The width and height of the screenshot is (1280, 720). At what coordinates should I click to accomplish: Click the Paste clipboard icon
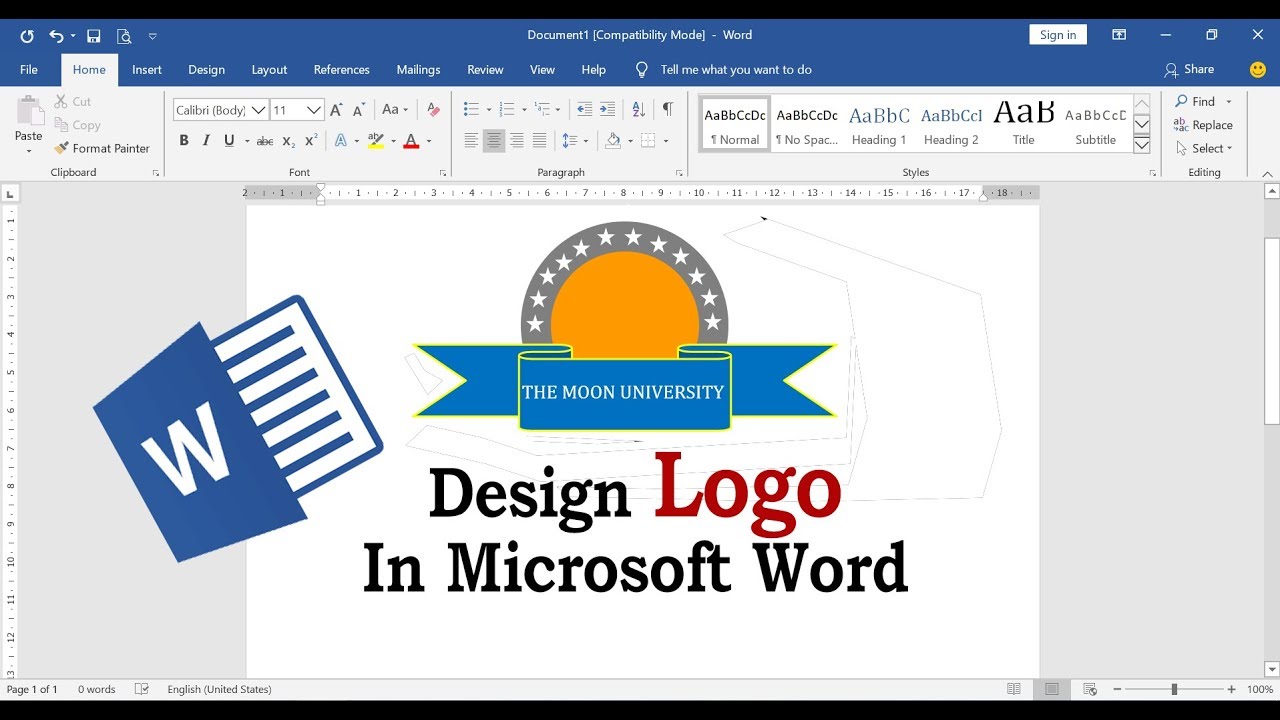[29, 110]
